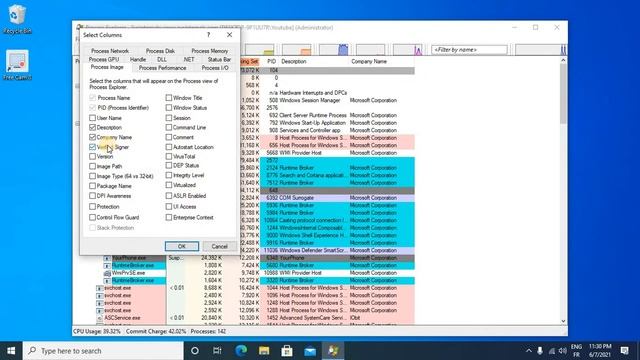Click the yellow-green activity mini graph in toolbar
640x360 pixels.
click(260, 49)
